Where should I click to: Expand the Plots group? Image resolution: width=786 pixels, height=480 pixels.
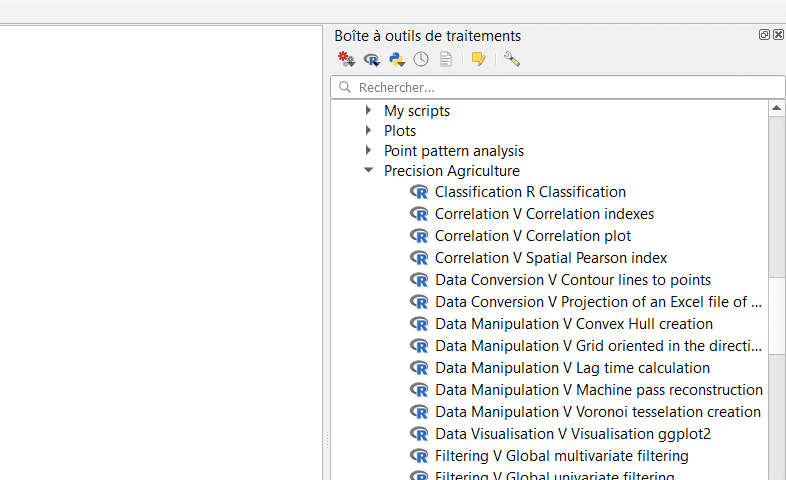(368, 130)
